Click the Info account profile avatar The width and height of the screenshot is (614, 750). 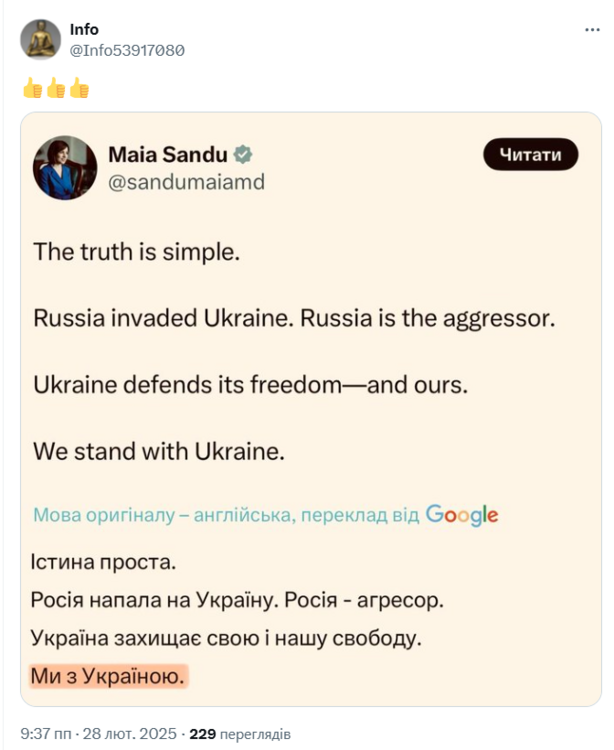point(40,39)
